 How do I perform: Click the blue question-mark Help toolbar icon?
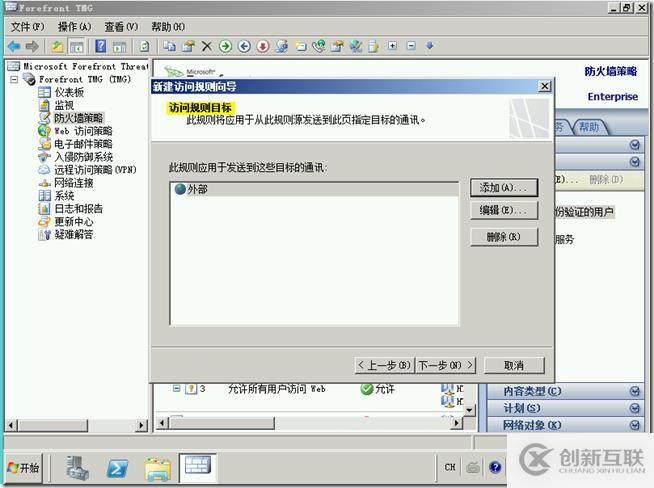click(101, 46)
